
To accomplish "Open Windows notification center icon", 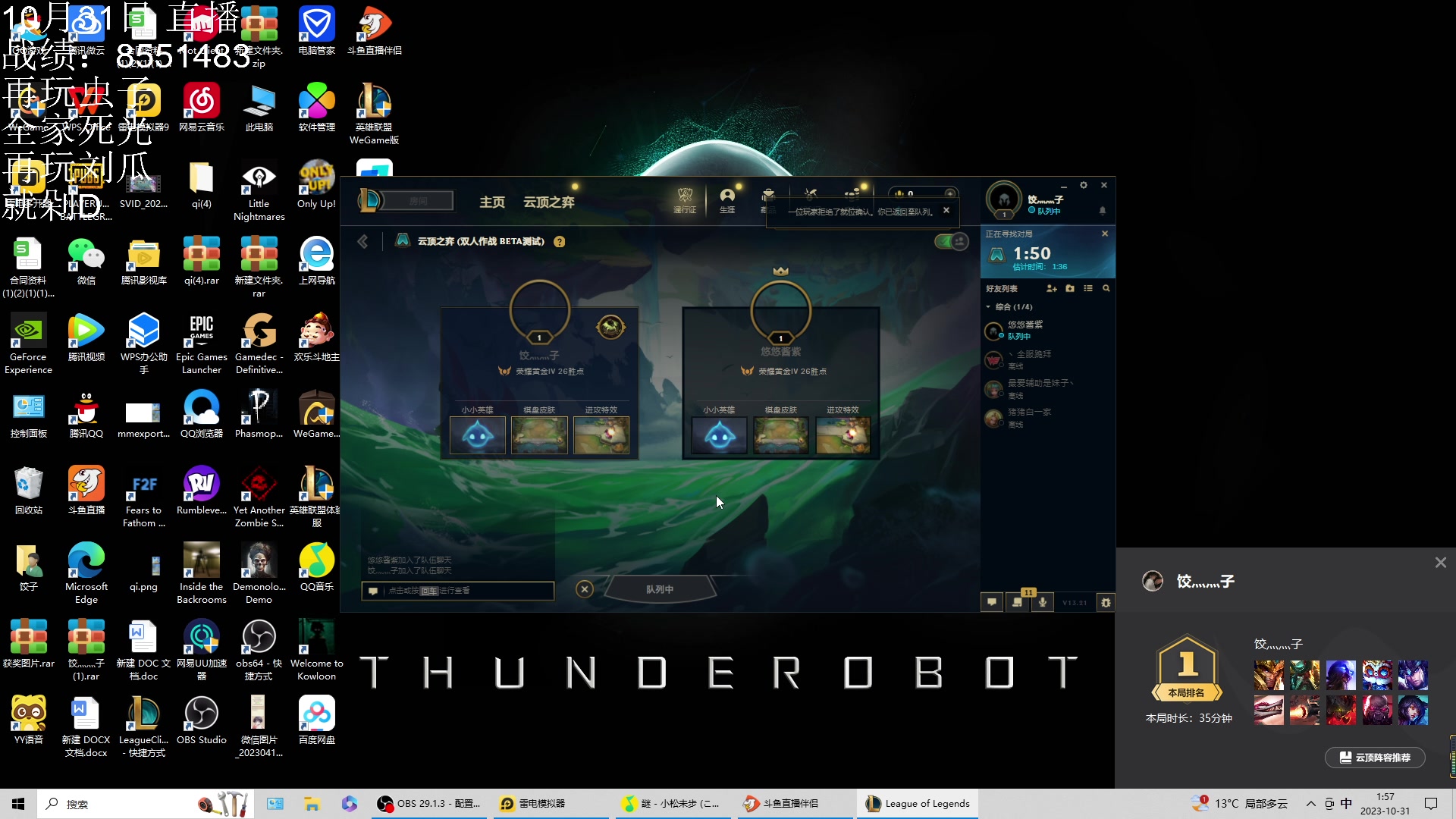I will tap(1431, 804).
